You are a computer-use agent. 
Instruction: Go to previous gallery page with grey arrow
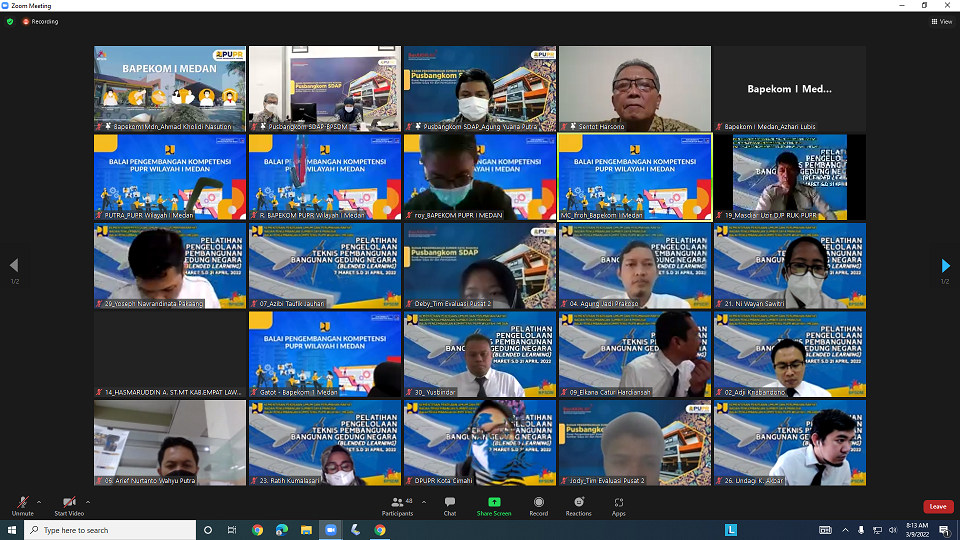14,265
